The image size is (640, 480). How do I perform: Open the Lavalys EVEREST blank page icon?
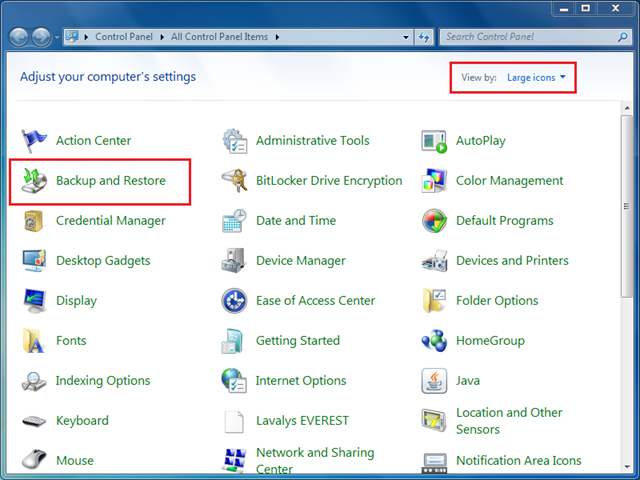[234, 422]
